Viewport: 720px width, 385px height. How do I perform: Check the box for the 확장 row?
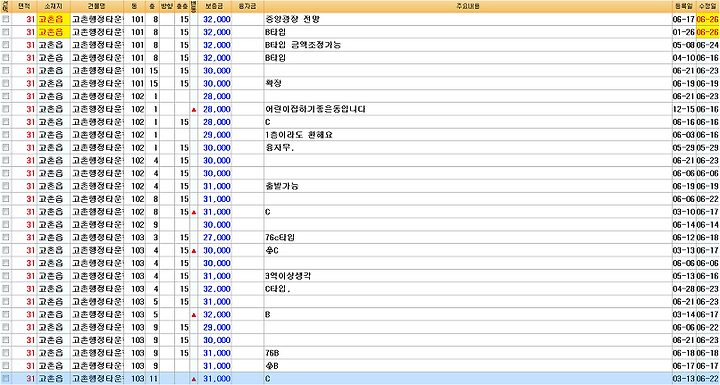click(x=6, y=84)
